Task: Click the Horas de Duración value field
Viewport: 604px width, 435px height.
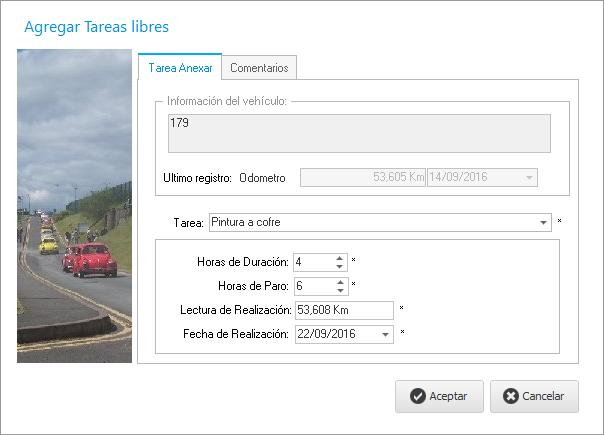Action: (311, 262)
